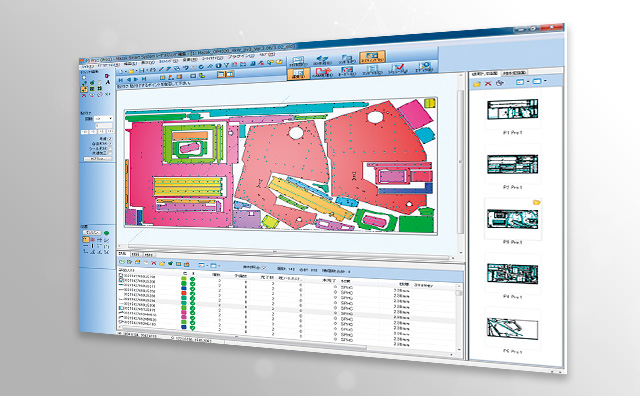Select highlighted orange placement tool in left panel
Viewport: 640px width, 396px height.
tap(84, 89)
